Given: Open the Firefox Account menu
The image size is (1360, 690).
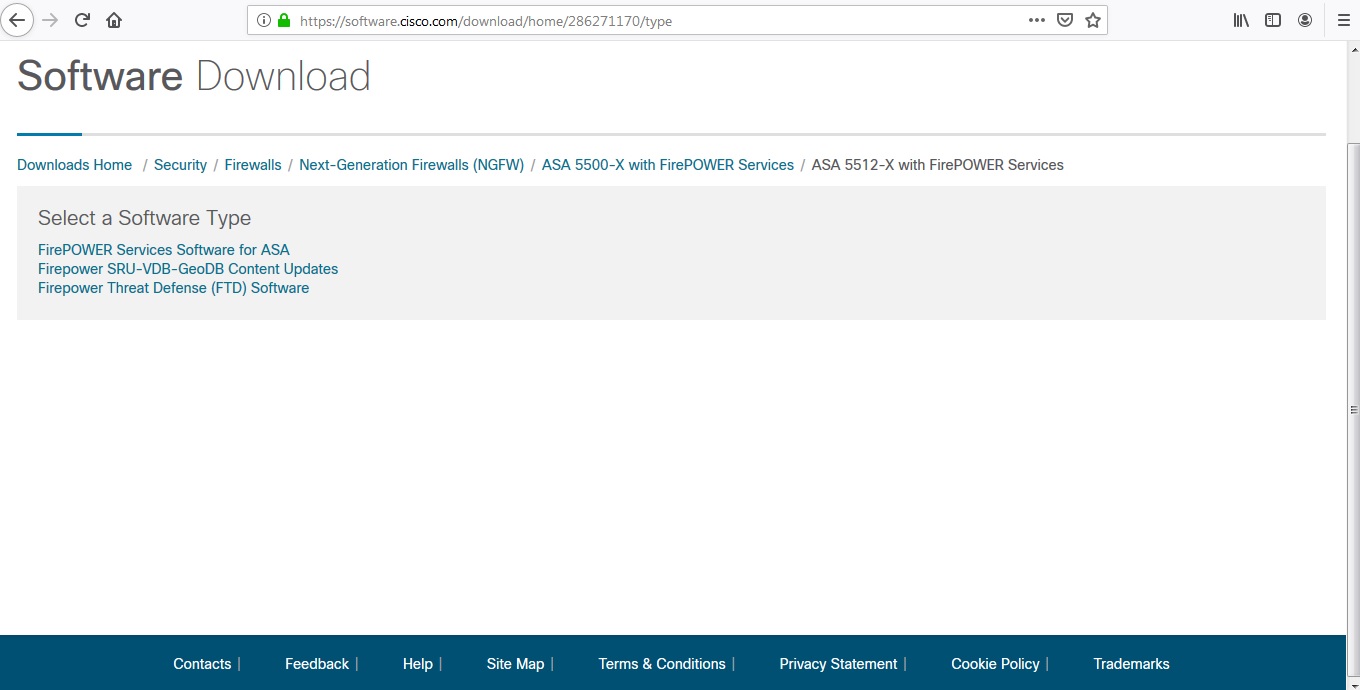Looking at the screenshot, I should click(1304, 19).
